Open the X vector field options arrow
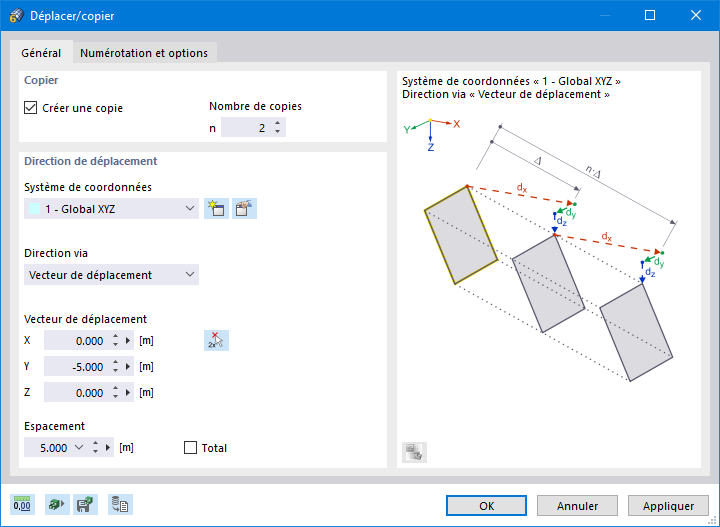The height and width of the screenshot is (527, 720). 128,341
